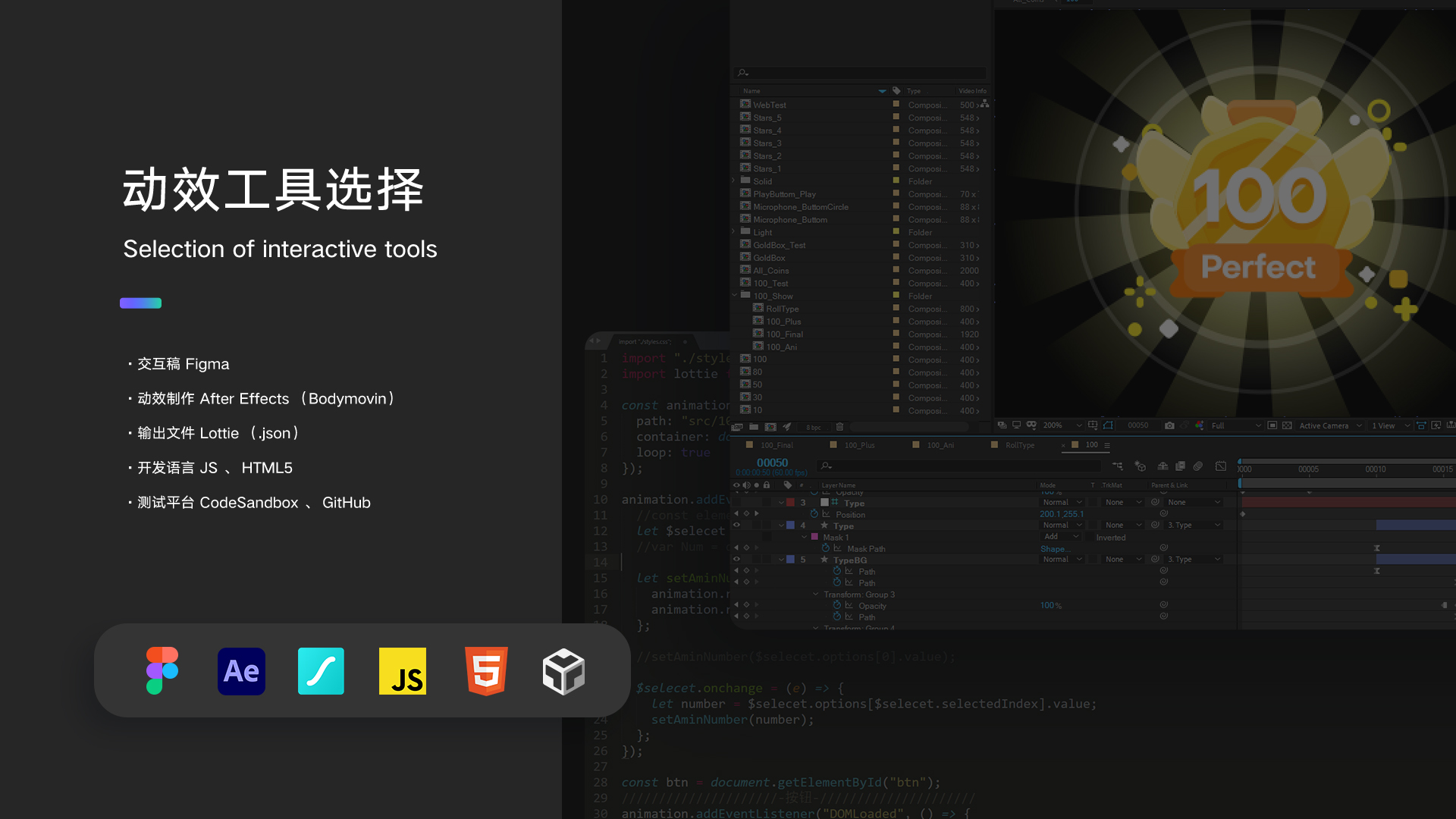The width and height of the screenshot is (1456, 819).
Task: Click the CodeSandbox cube icon
Action: click(563, 671)
